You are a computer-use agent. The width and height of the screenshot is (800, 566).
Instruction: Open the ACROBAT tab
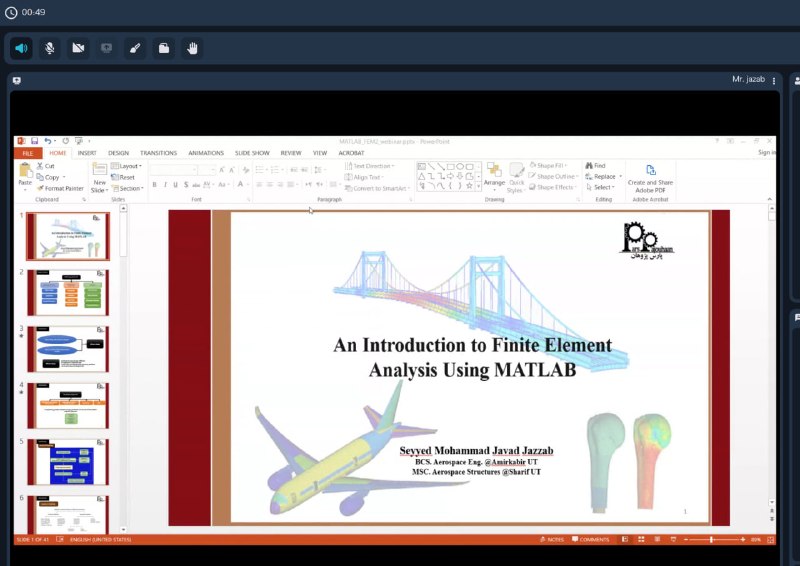[x=352, y=153]
